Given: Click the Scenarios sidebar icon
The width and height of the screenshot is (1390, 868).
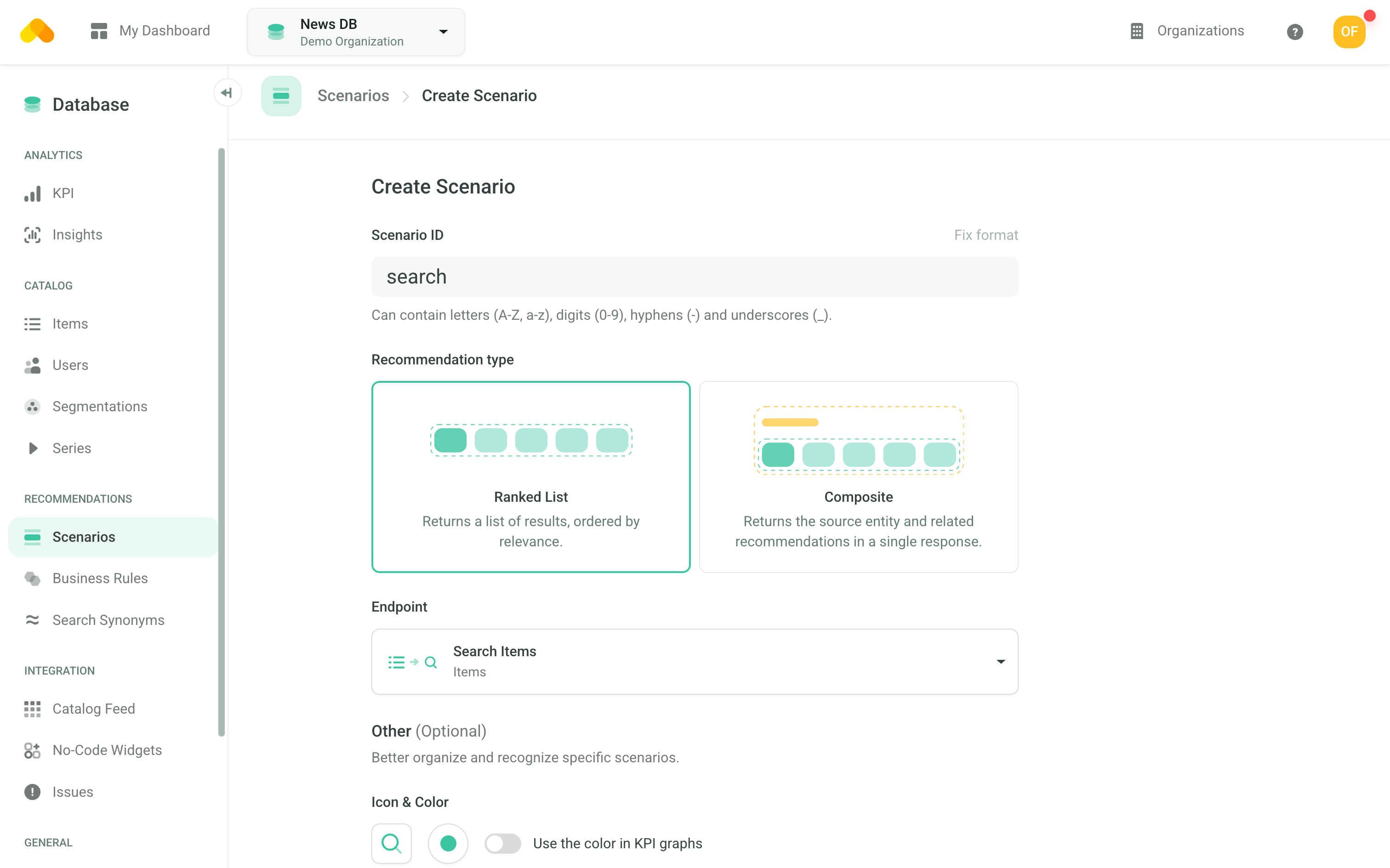Looking at the screenshot, I should click(x=33, y=537).
